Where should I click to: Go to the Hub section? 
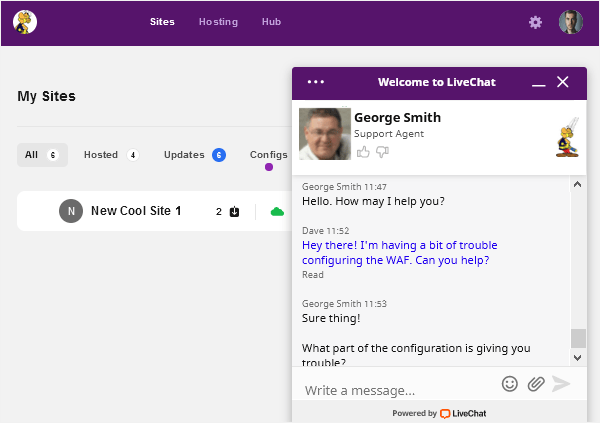(x=271, y=22)
